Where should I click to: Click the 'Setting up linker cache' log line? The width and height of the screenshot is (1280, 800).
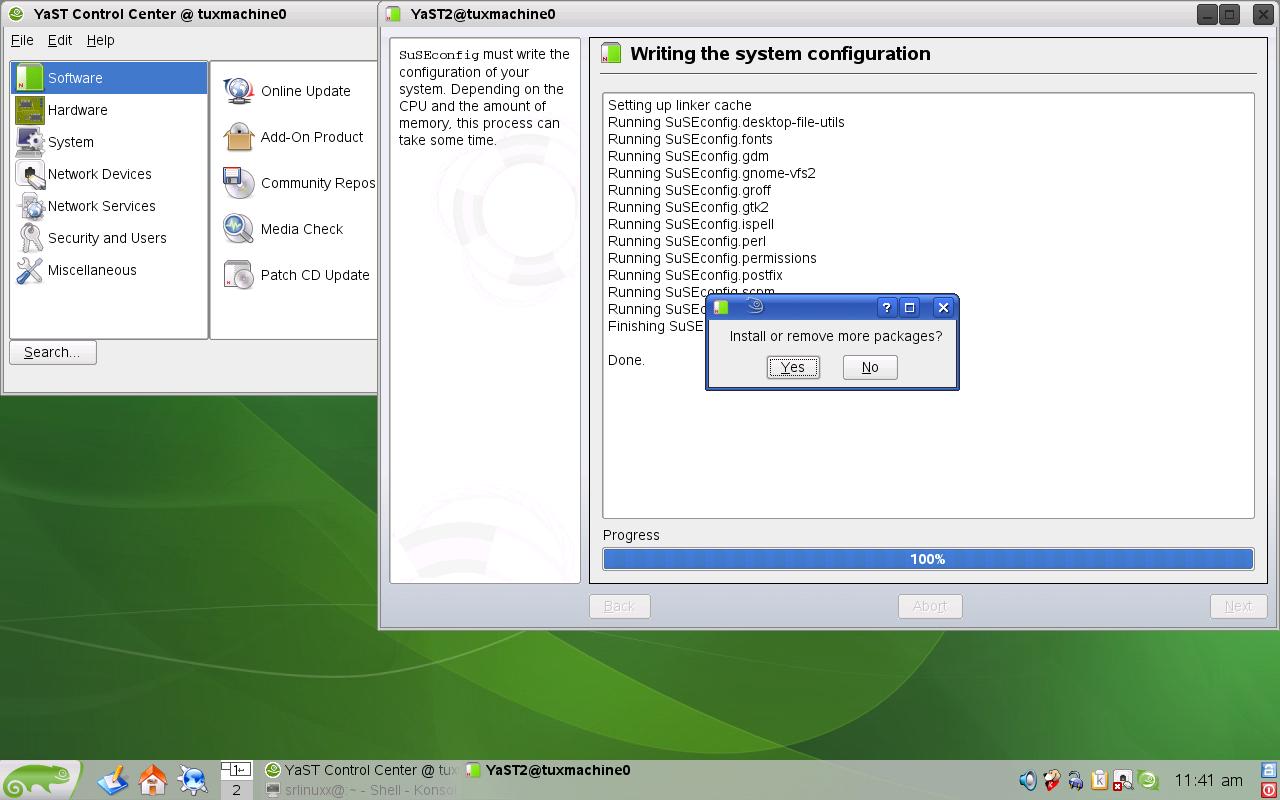[x=680, y=105]
